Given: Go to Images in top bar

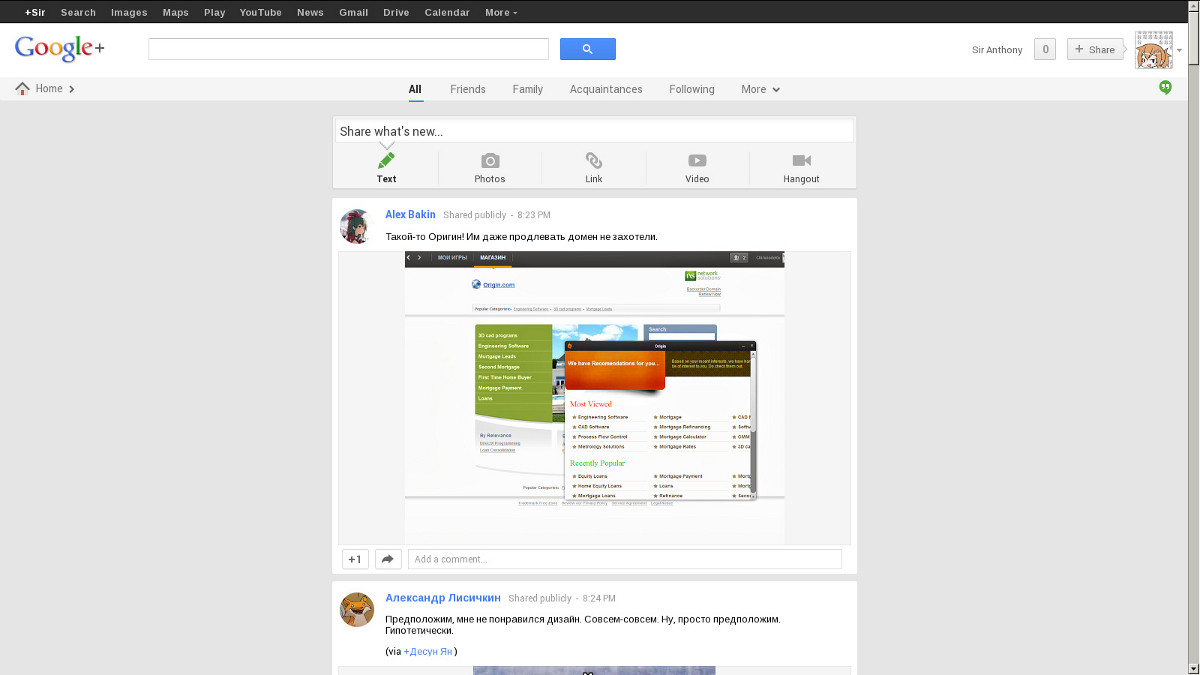Looking at the screenshot, I should pyautogui.click(x=129, y=12).
